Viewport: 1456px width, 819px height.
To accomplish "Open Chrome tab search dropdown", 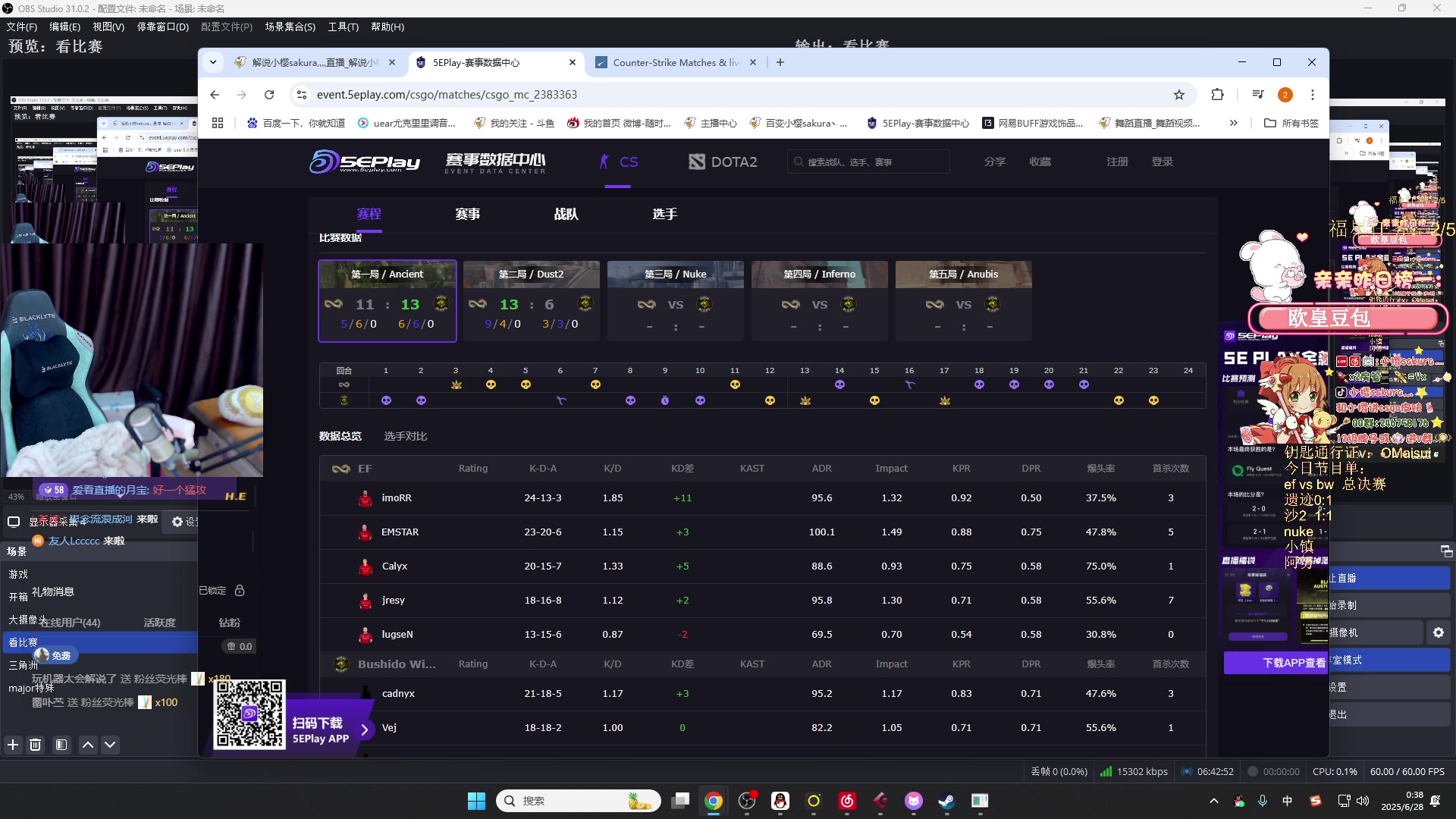I will tap(213, 62).
